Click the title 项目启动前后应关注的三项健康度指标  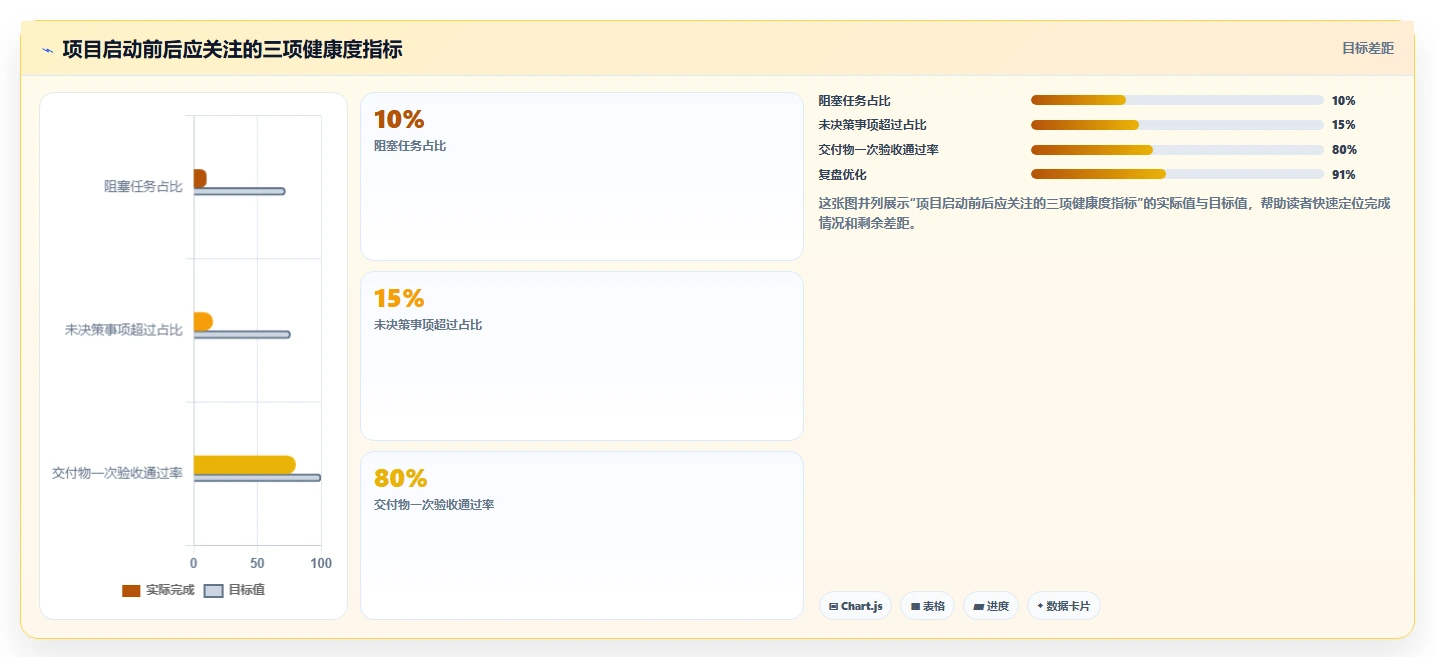point(232,49)
